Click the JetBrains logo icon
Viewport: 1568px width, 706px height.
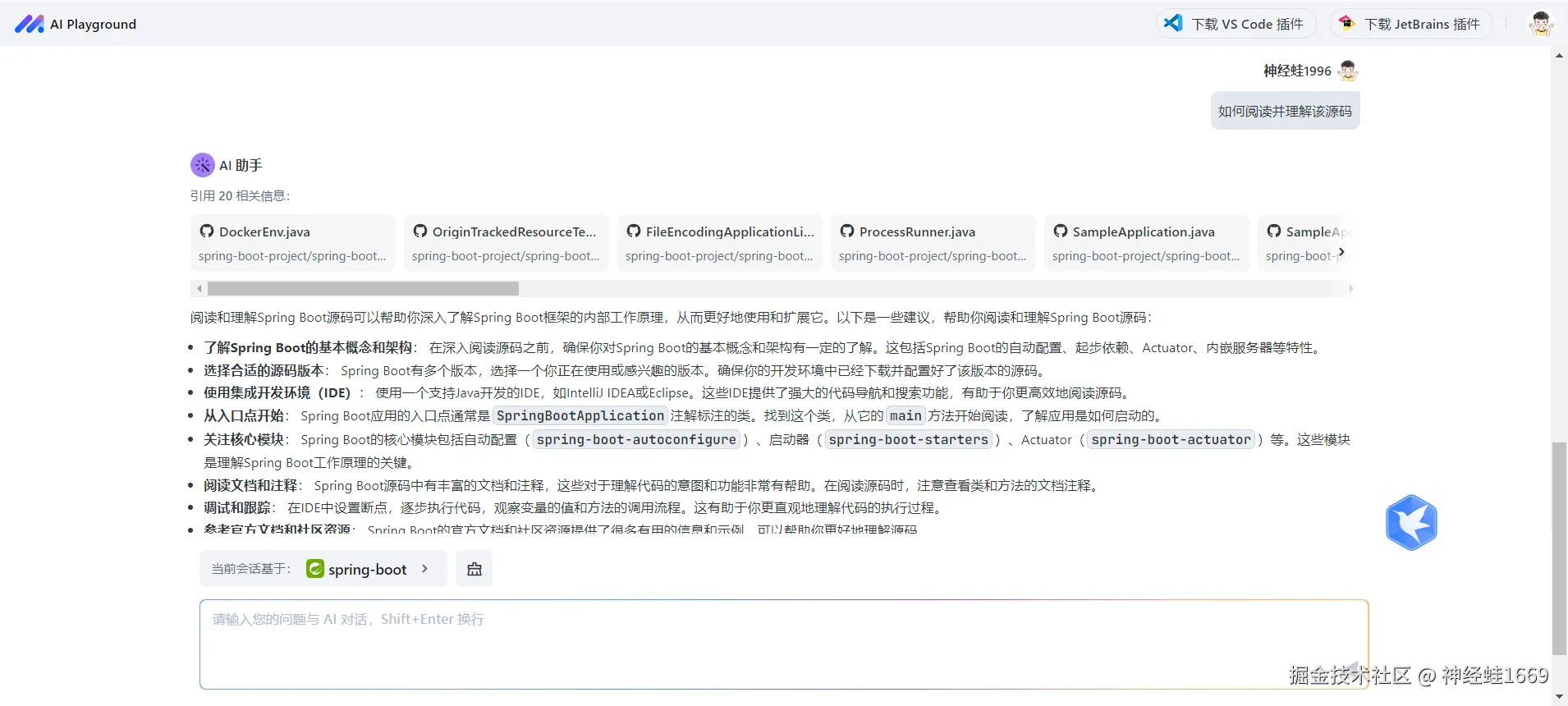tap(1346, 23)
